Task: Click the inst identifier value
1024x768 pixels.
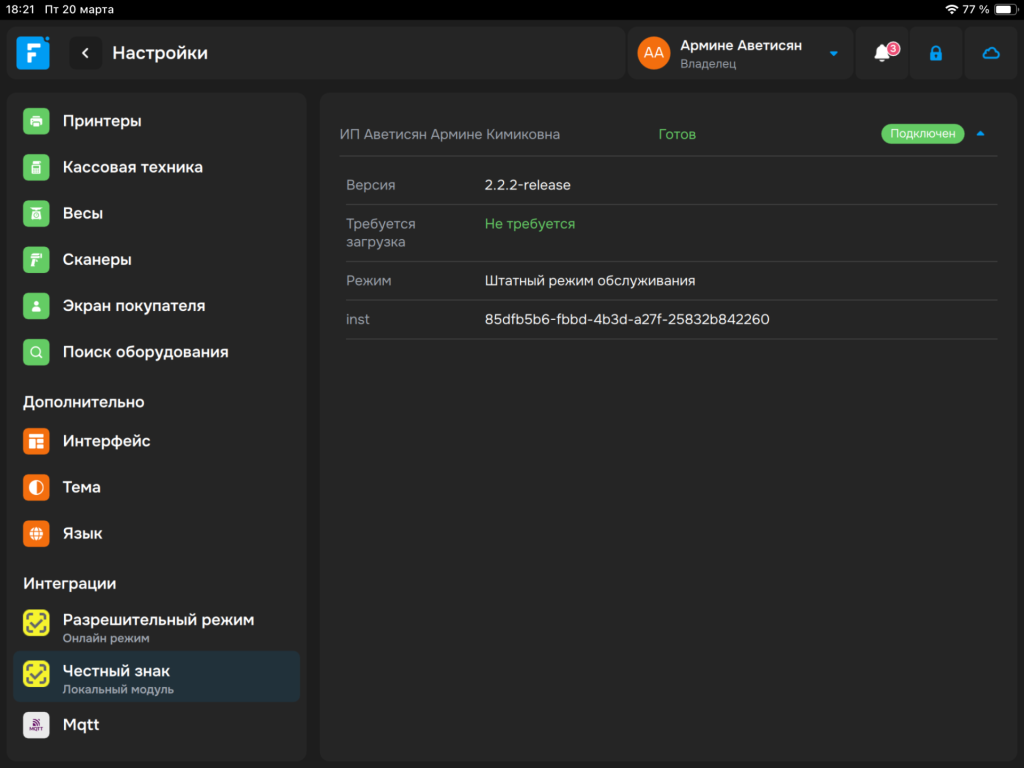Action: [x=627, y=319]
